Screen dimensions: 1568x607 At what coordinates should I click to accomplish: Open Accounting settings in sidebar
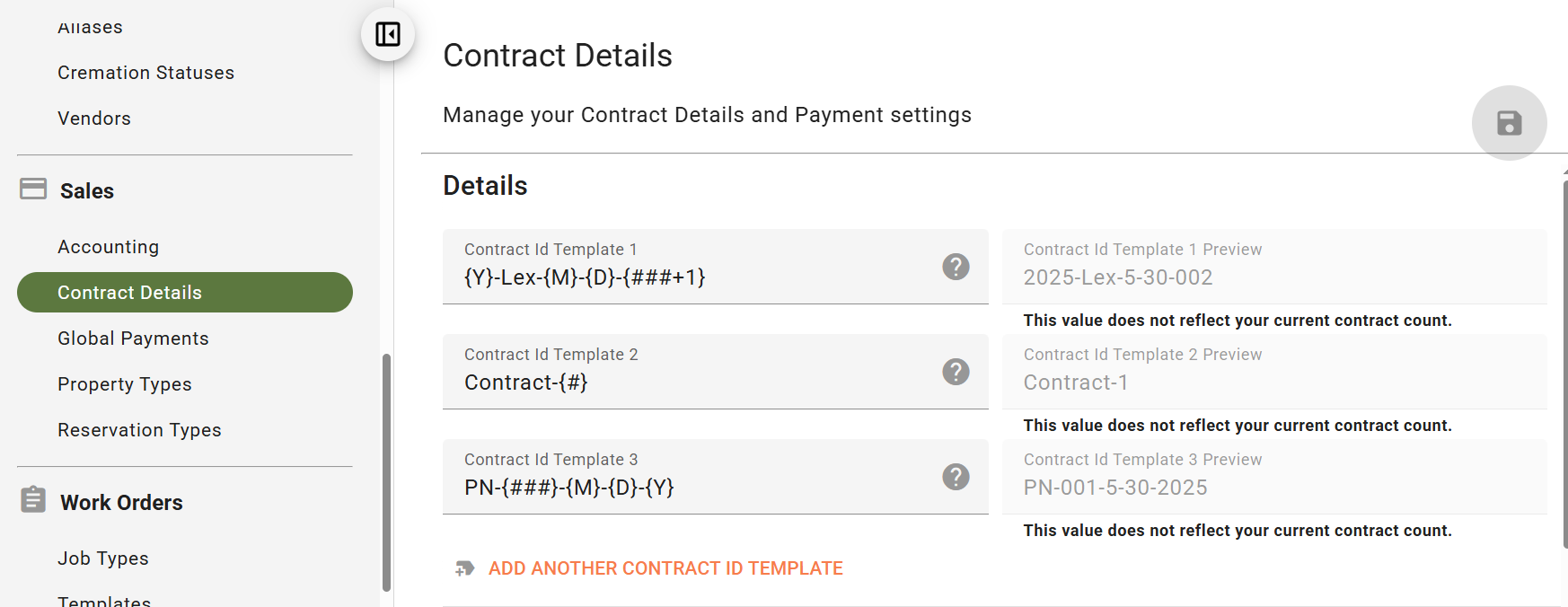coord(109,247)
